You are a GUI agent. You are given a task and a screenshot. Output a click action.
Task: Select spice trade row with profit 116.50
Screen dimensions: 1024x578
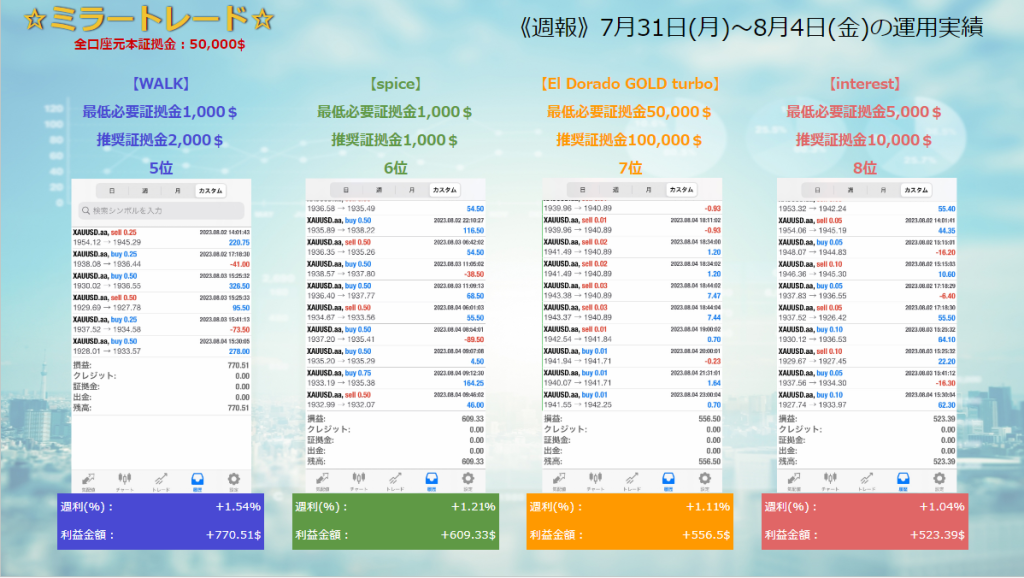395,225
